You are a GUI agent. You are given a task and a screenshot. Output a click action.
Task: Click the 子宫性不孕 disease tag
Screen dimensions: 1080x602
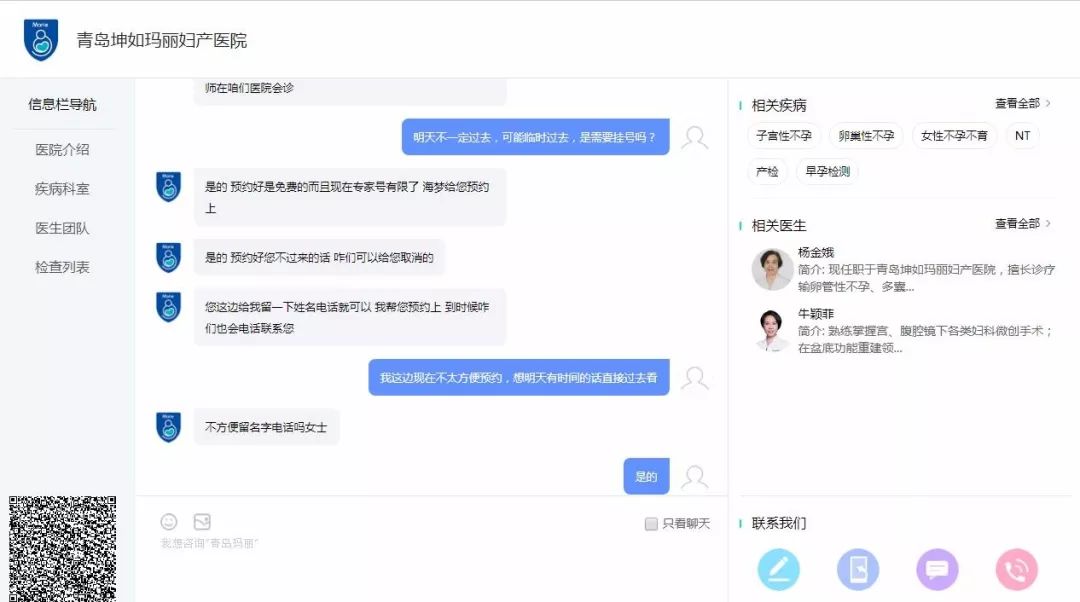pos(784,136)
